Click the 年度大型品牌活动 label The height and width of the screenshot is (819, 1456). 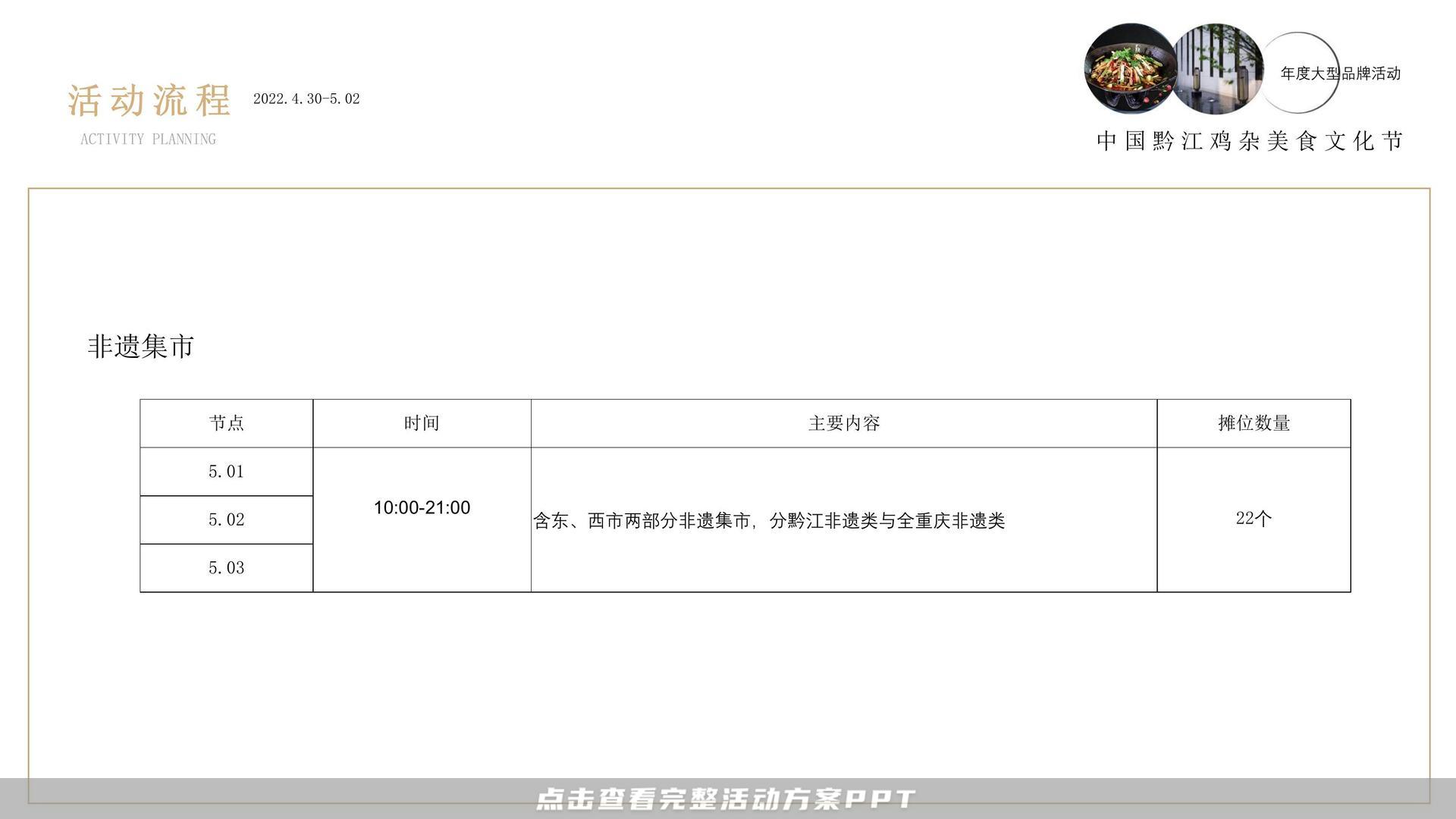click(x=1340, y=74)
